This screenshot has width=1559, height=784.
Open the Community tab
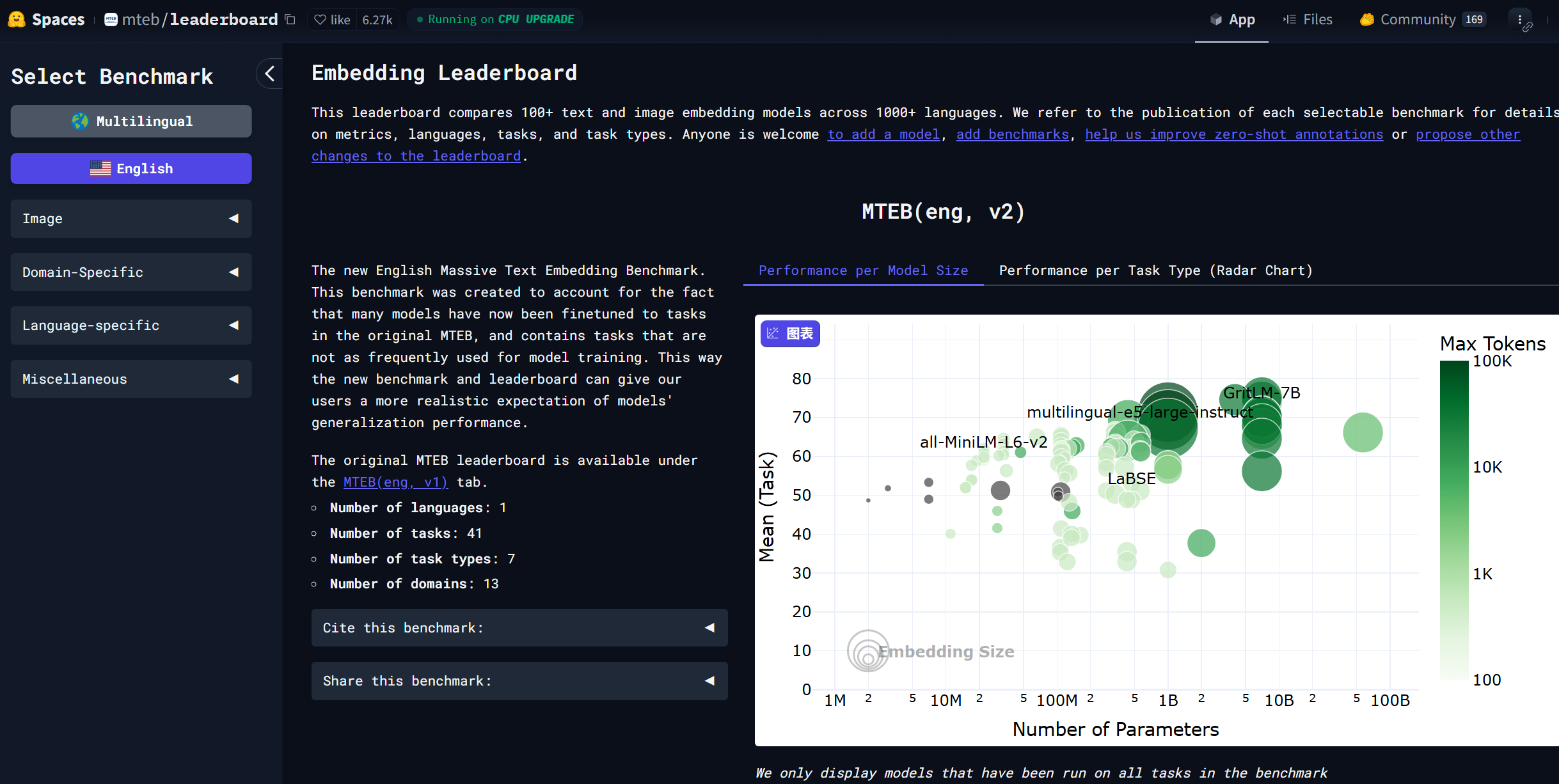coord(1422,20)
